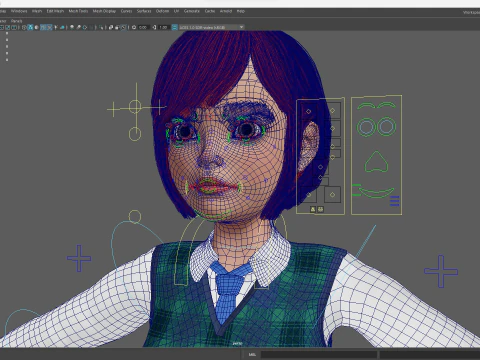
Task: Toggle Smooth Shade All in panel toolbar
Action: pyautogui.click(x=30, y=27)
